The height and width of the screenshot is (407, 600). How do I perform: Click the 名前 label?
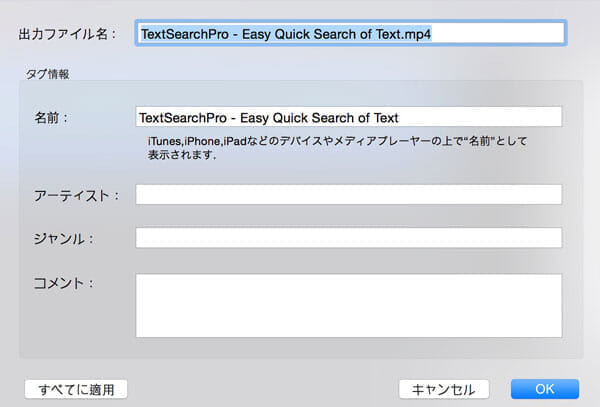pos(51,118)
